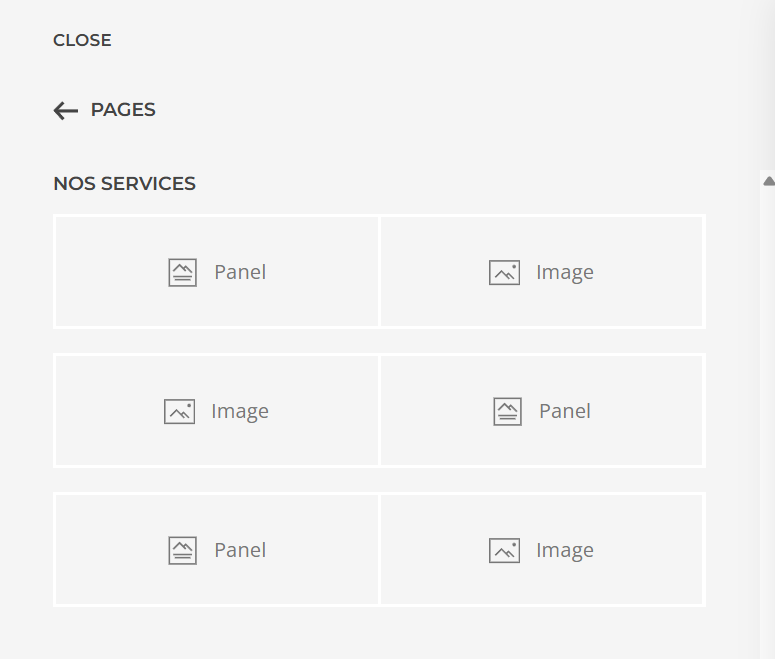Choose the first row's Image label
Screen dimensions: 775x659
click(x=565, y=272)
